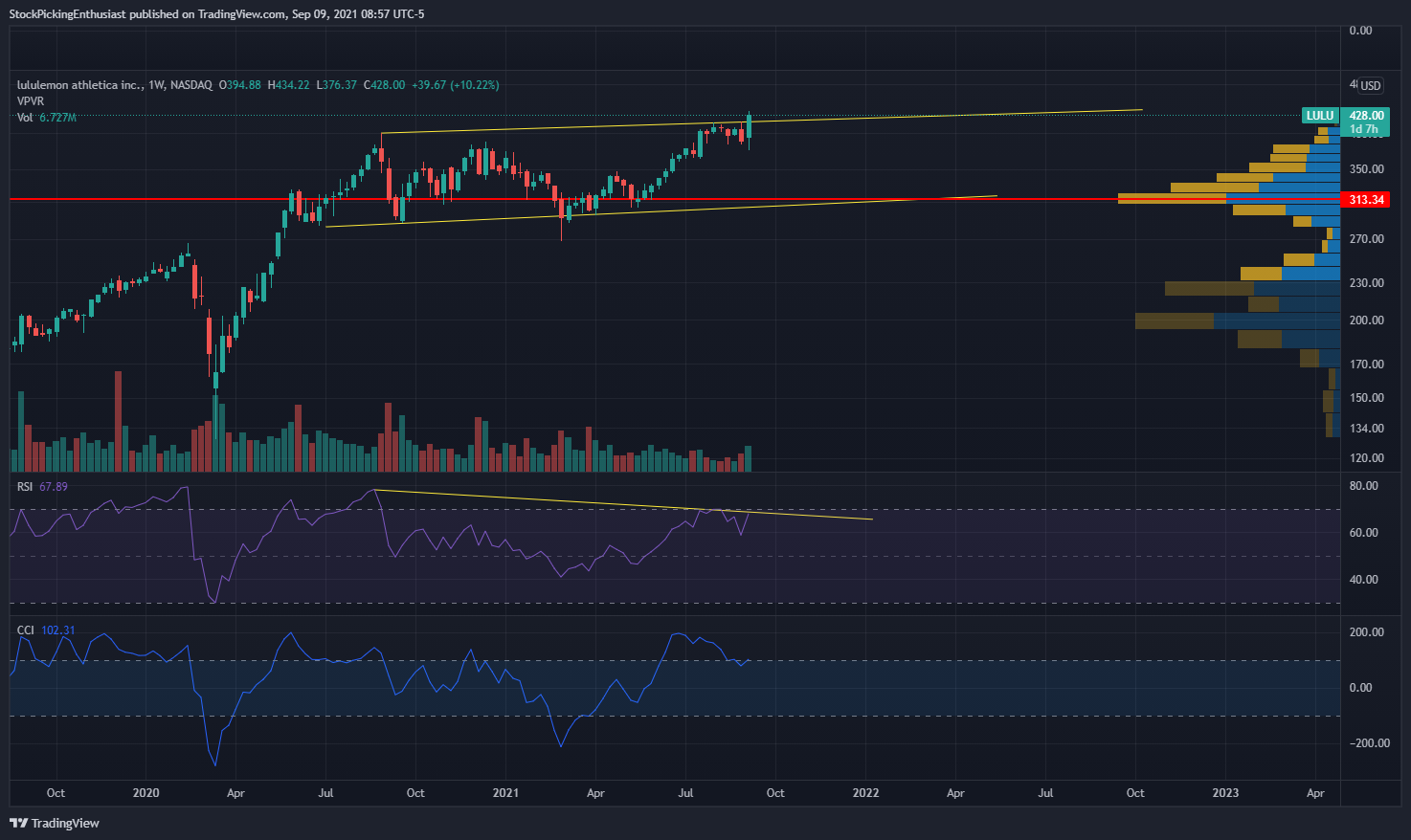Click the RSI 40.00 scale value
Image resolution: width=1411 pixels, height=840 pixels.
1363,580
